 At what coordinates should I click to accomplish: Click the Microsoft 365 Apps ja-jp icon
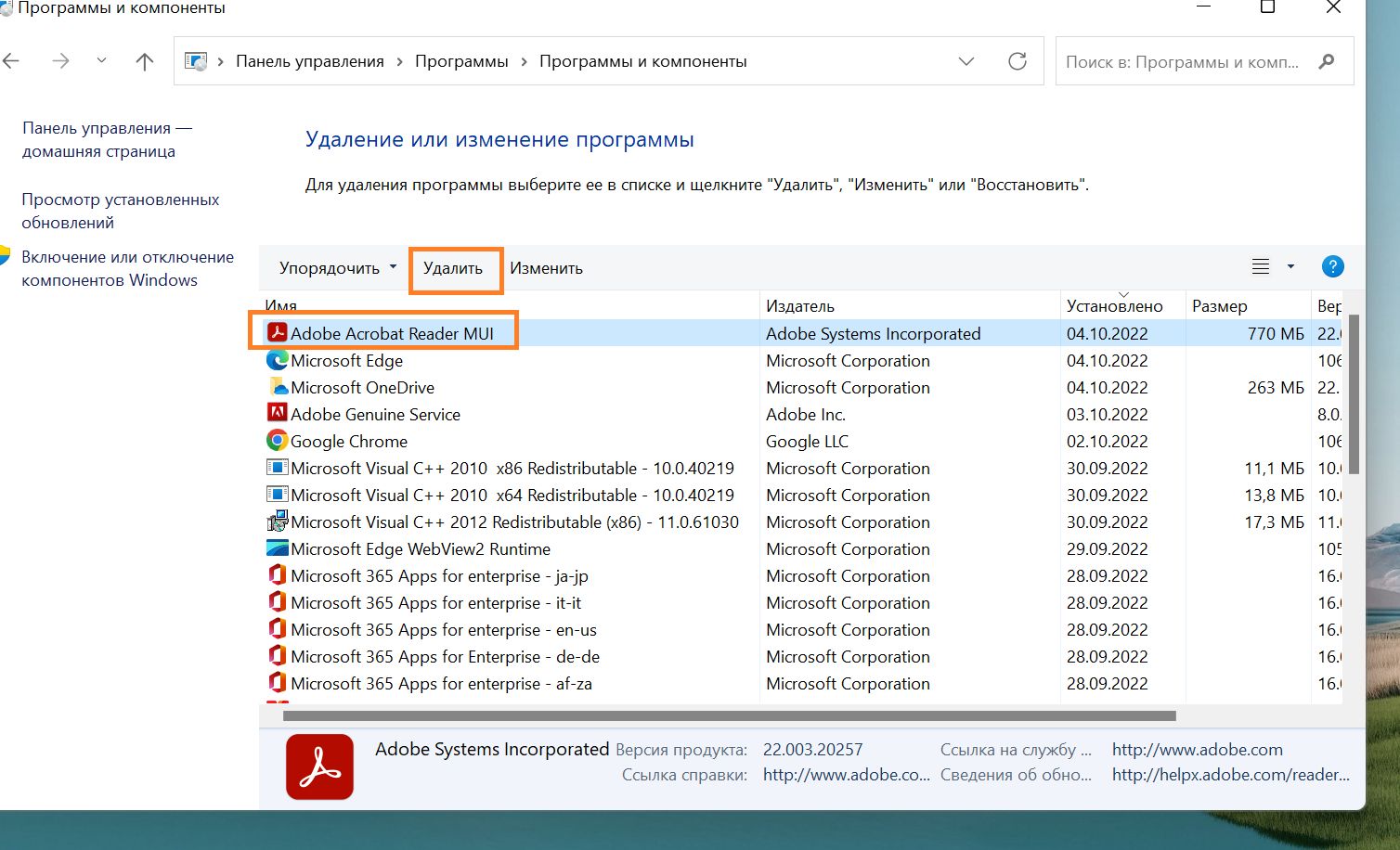click(277, 574)
